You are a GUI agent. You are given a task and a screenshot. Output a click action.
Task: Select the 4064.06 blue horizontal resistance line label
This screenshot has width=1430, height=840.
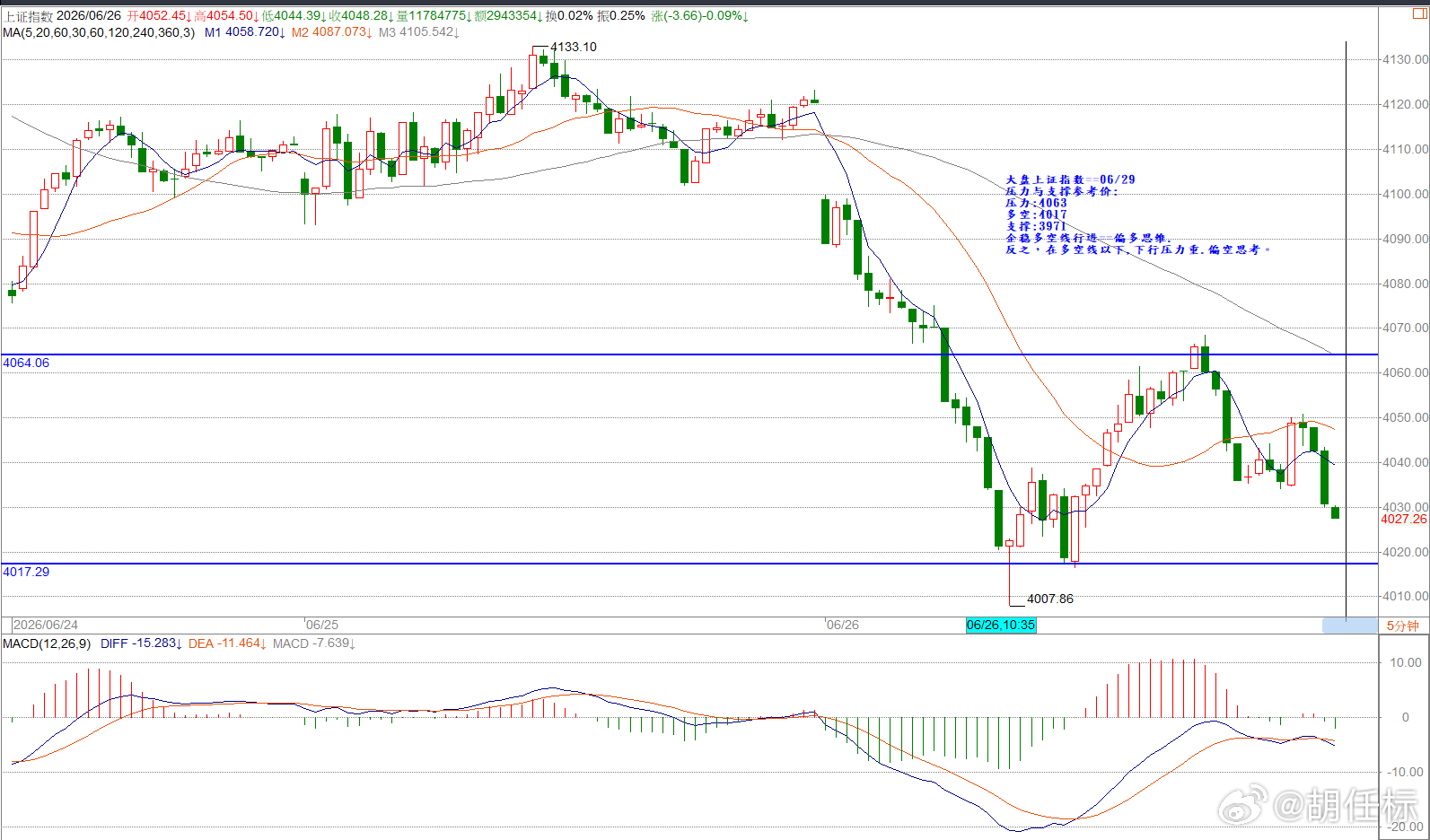[x=26, y=363]
